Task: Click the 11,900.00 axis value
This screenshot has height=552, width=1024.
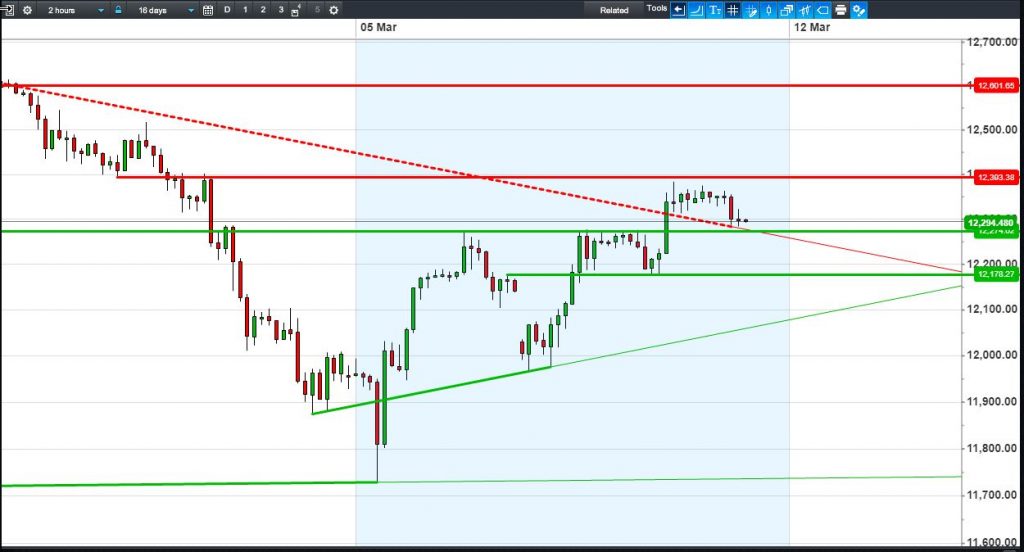Action: (x=991, y=401)
